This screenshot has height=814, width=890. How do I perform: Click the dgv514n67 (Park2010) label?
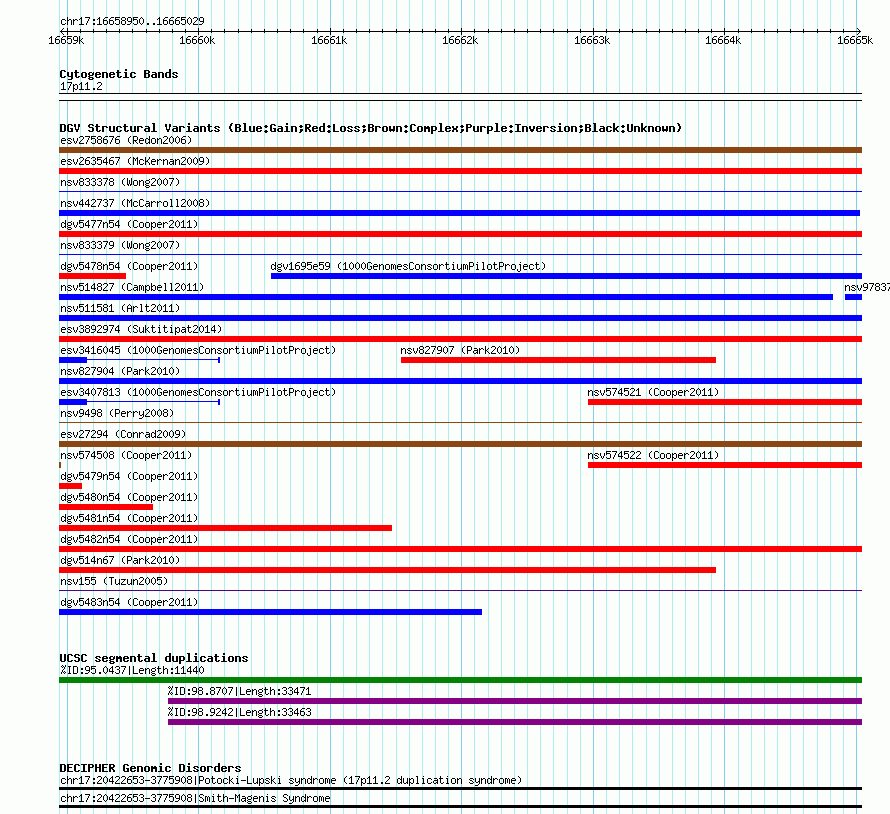point(120,560)
